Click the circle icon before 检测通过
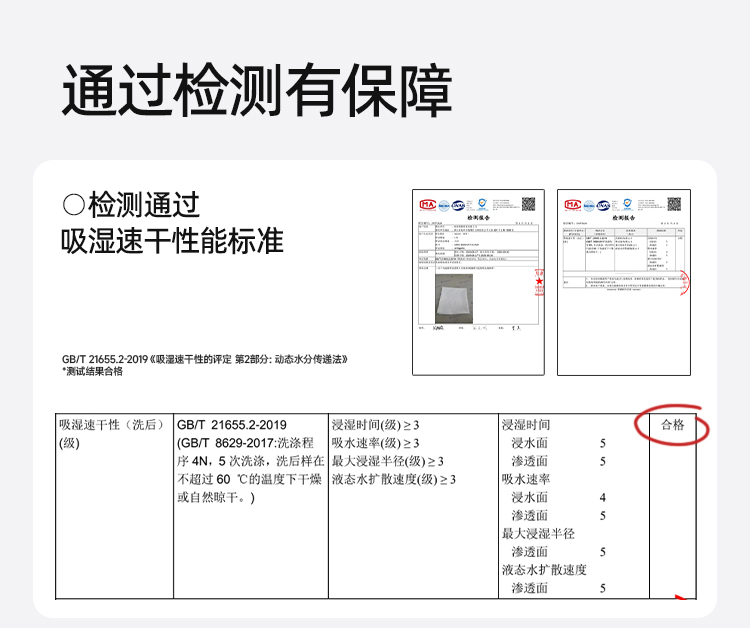 click(x=74, y=205)
